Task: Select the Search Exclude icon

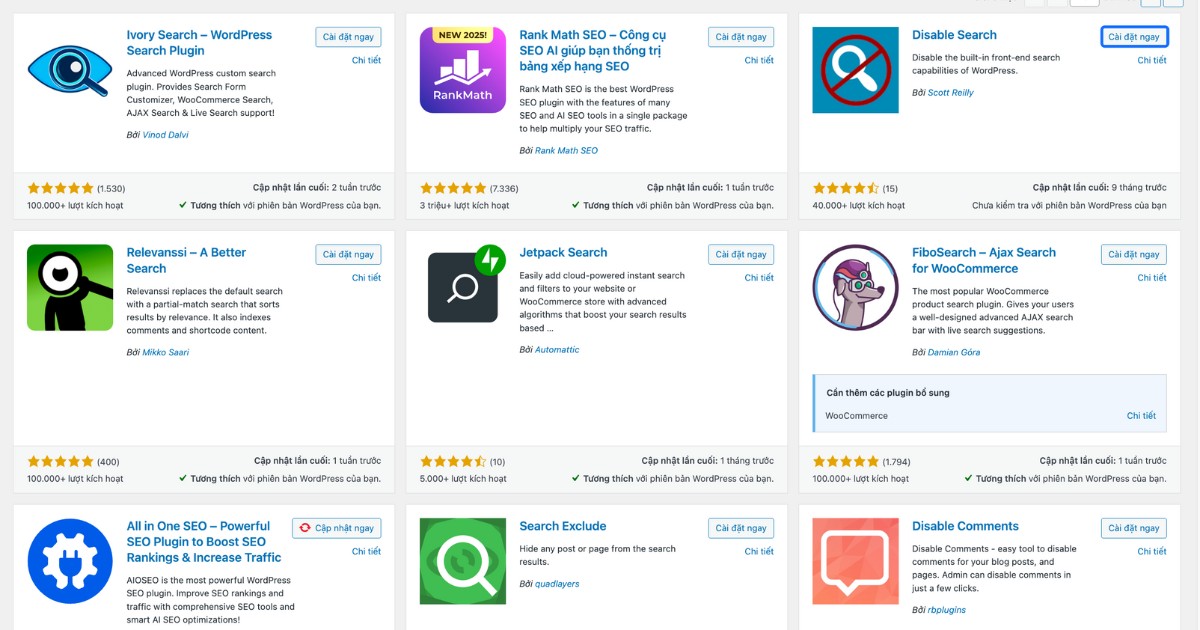Action: pos(462,561)
